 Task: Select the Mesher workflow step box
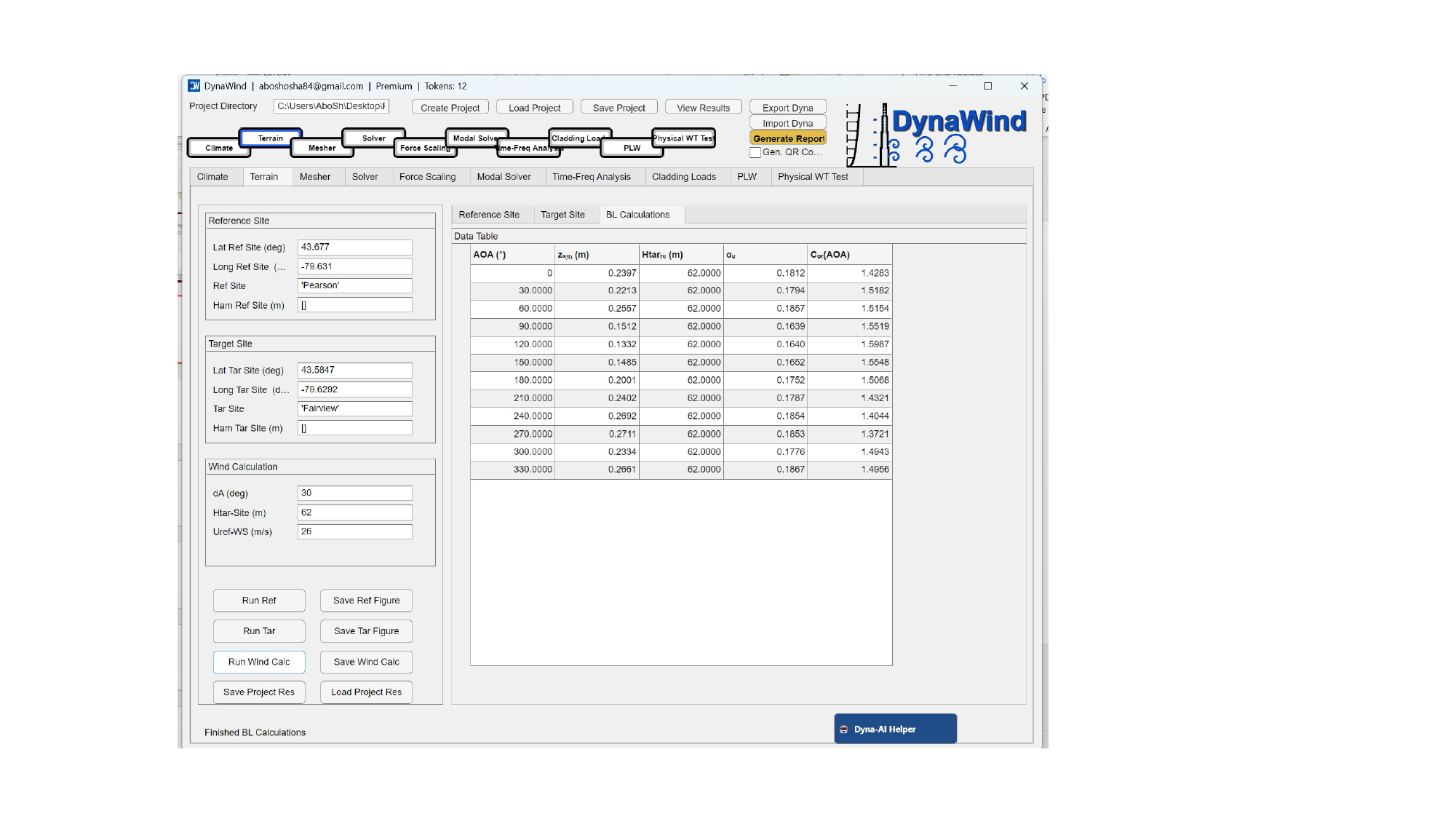coord(322,148)
